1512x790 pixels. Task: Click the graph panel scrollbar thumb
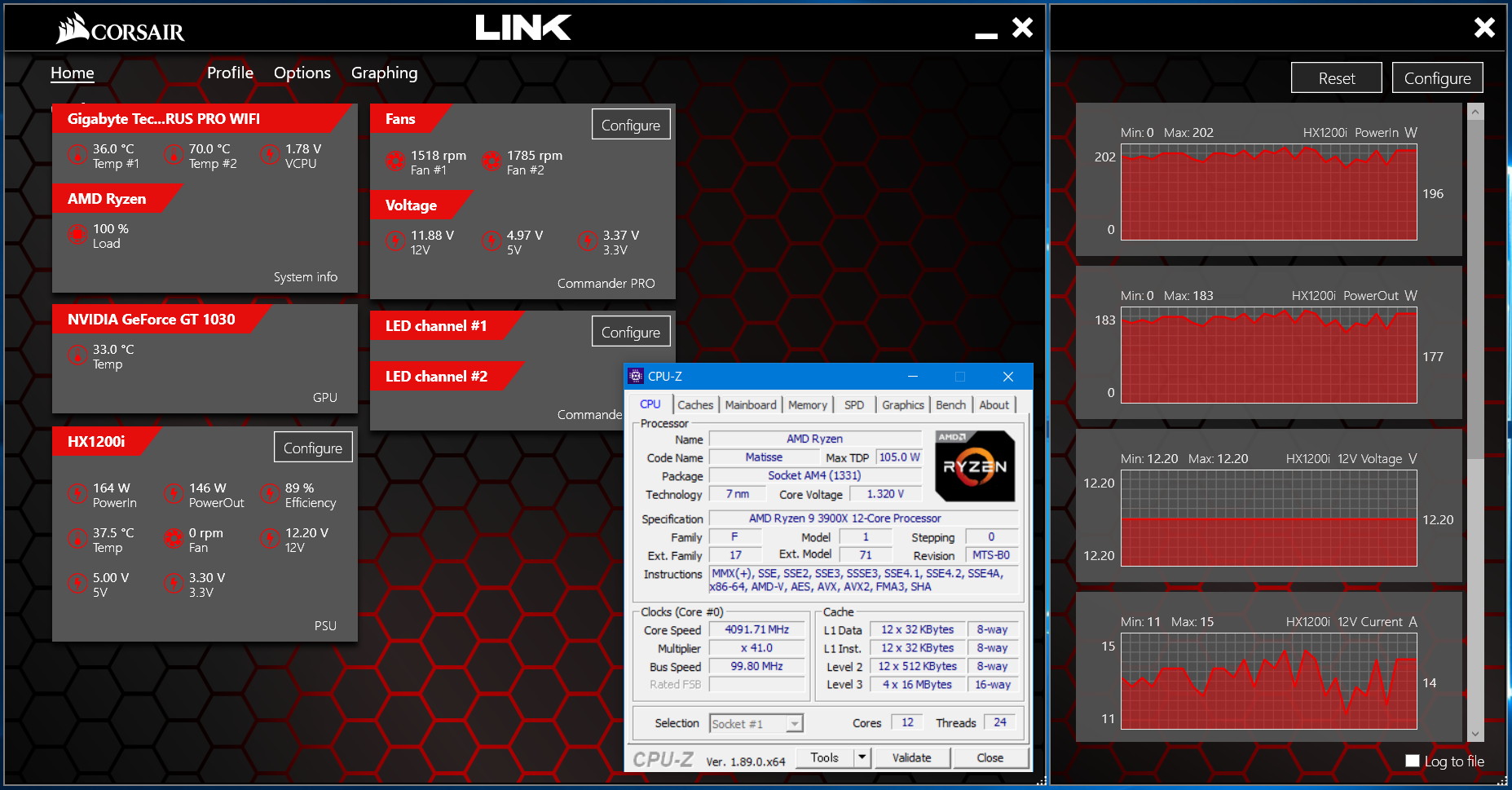[x=1475, y=289]
